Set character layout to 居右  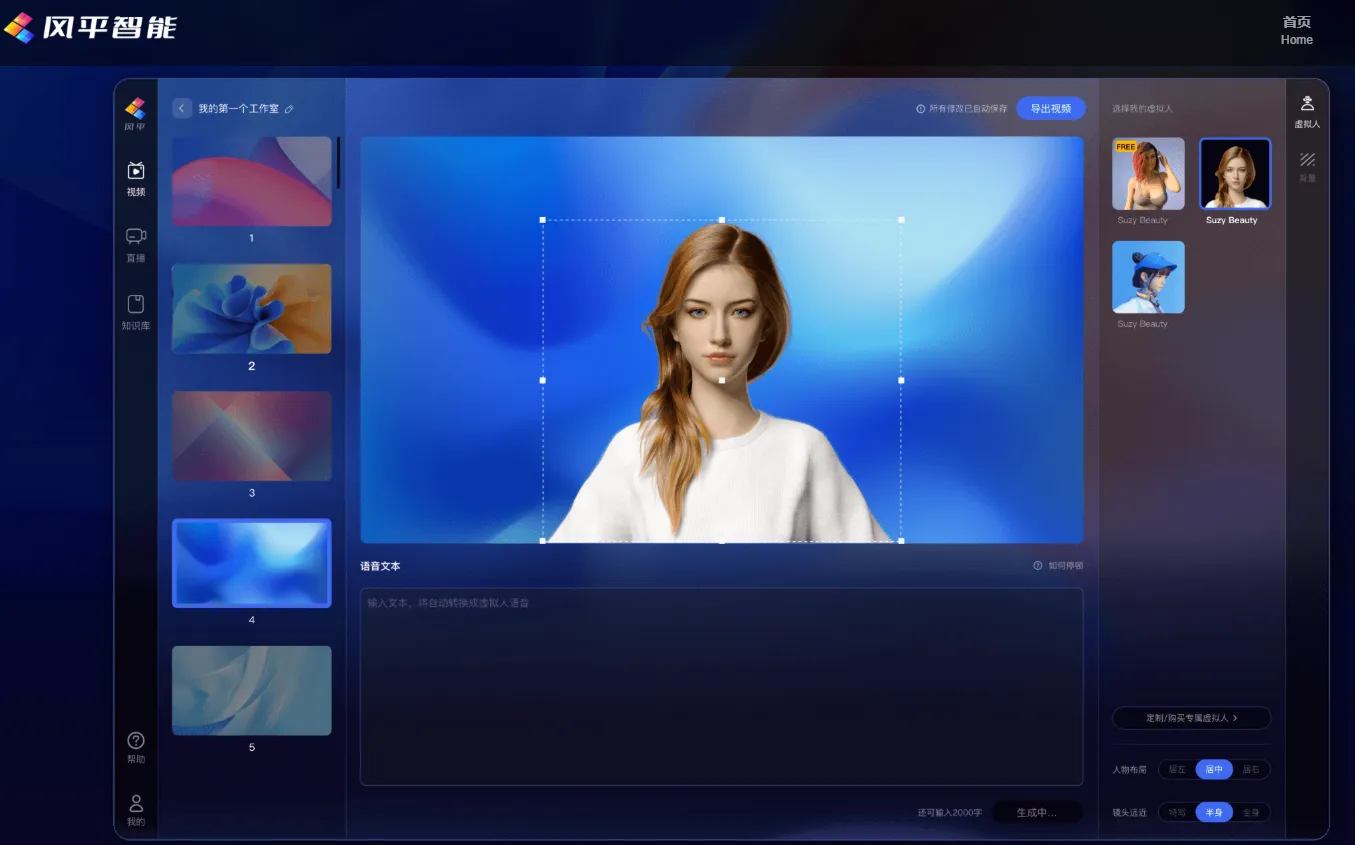1251,770
